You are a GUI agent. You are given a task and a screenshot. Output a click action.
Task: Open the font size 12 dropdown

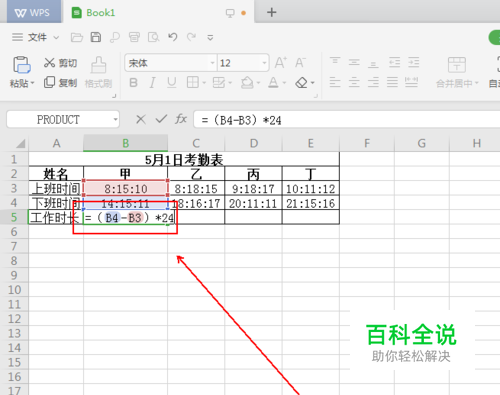264,63
